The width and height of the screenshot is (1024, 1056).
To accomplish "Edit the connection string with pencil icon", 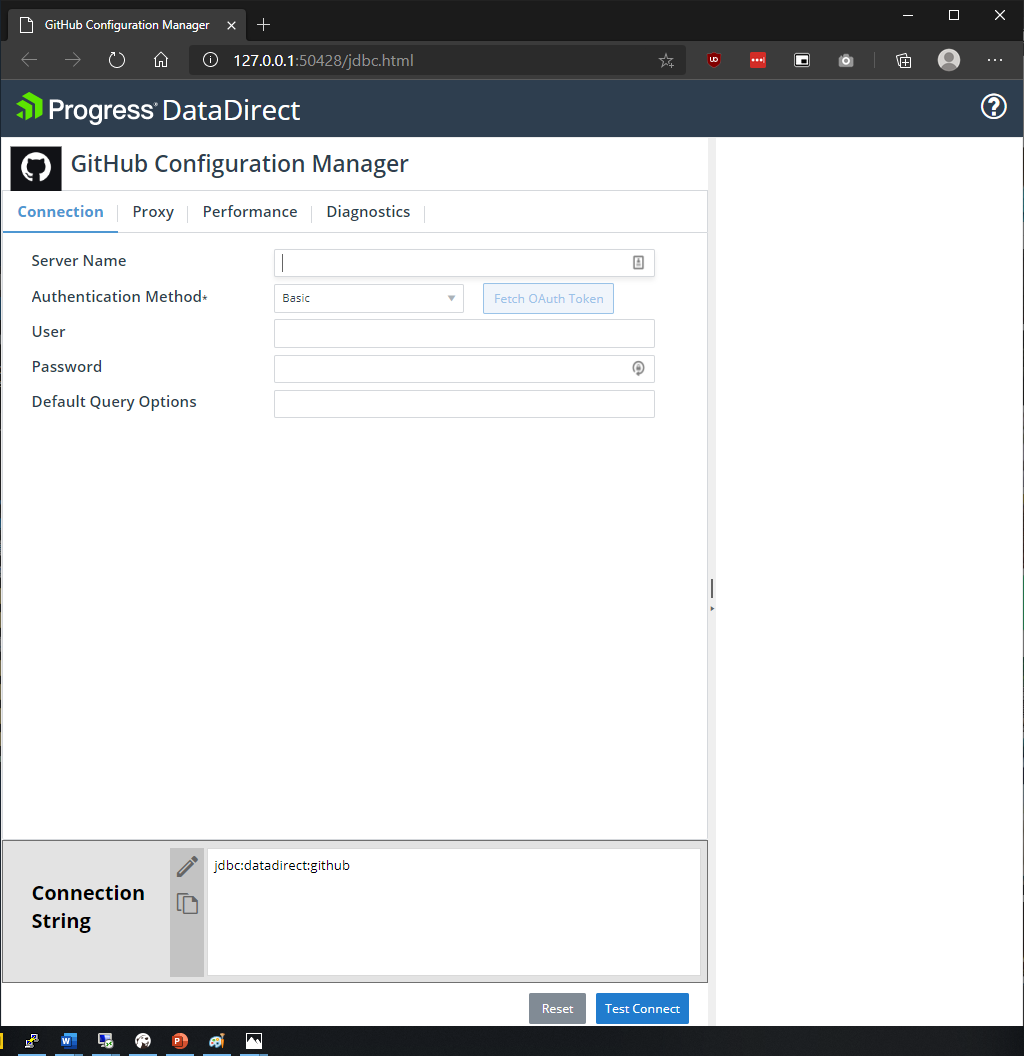I will [x=187, y=866].
